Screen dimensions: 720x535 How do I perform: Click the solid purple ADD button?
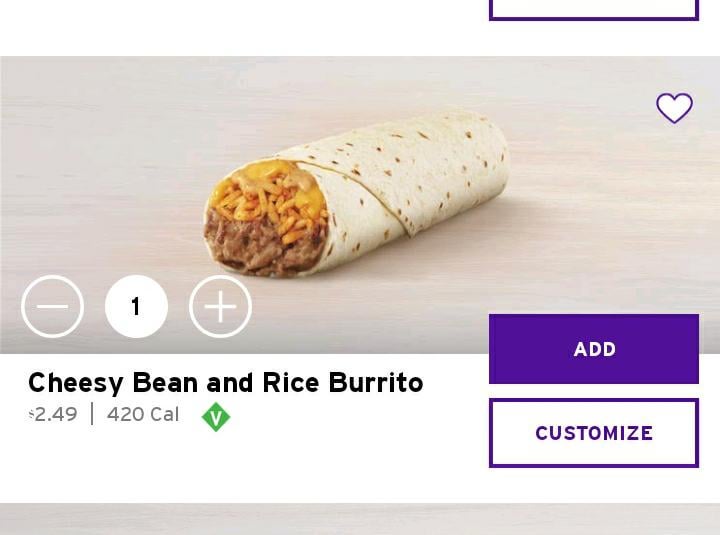point(594,349)
